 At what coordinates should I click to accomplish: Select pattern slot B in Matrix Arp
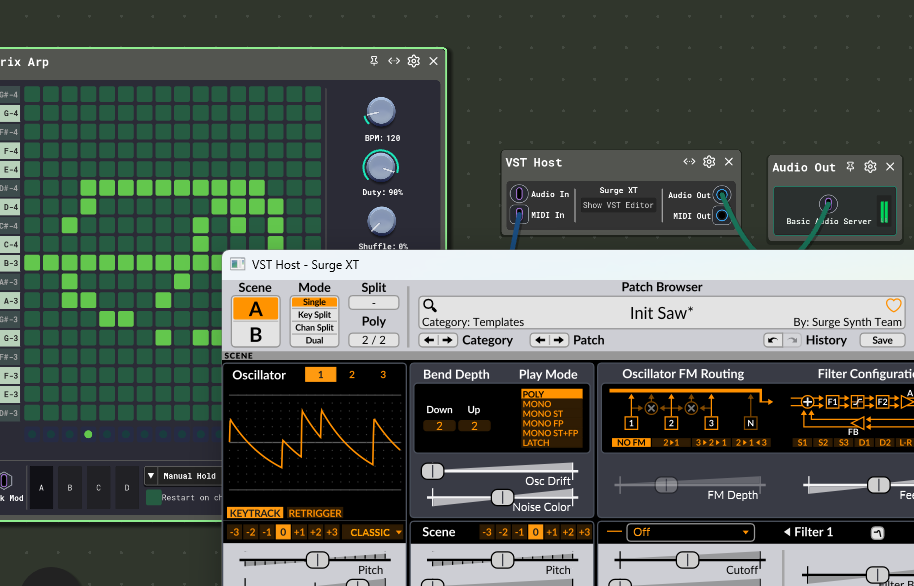(70, 487)
